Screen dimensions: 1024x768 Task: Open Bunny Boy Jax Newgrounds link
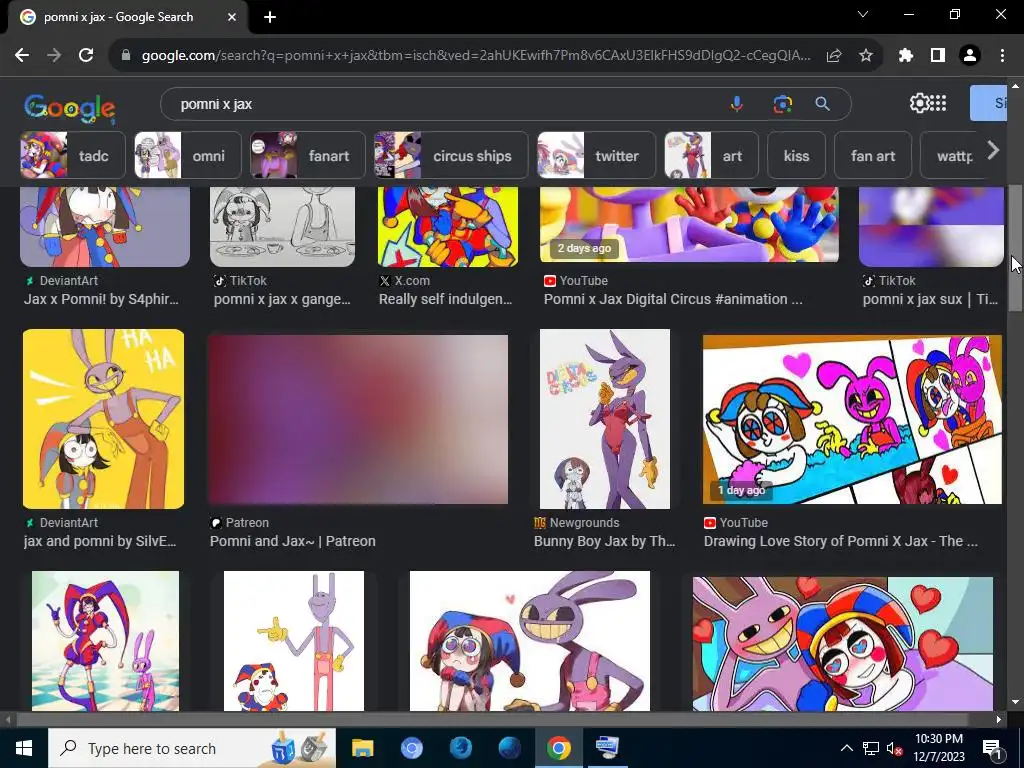click(605, 541)
